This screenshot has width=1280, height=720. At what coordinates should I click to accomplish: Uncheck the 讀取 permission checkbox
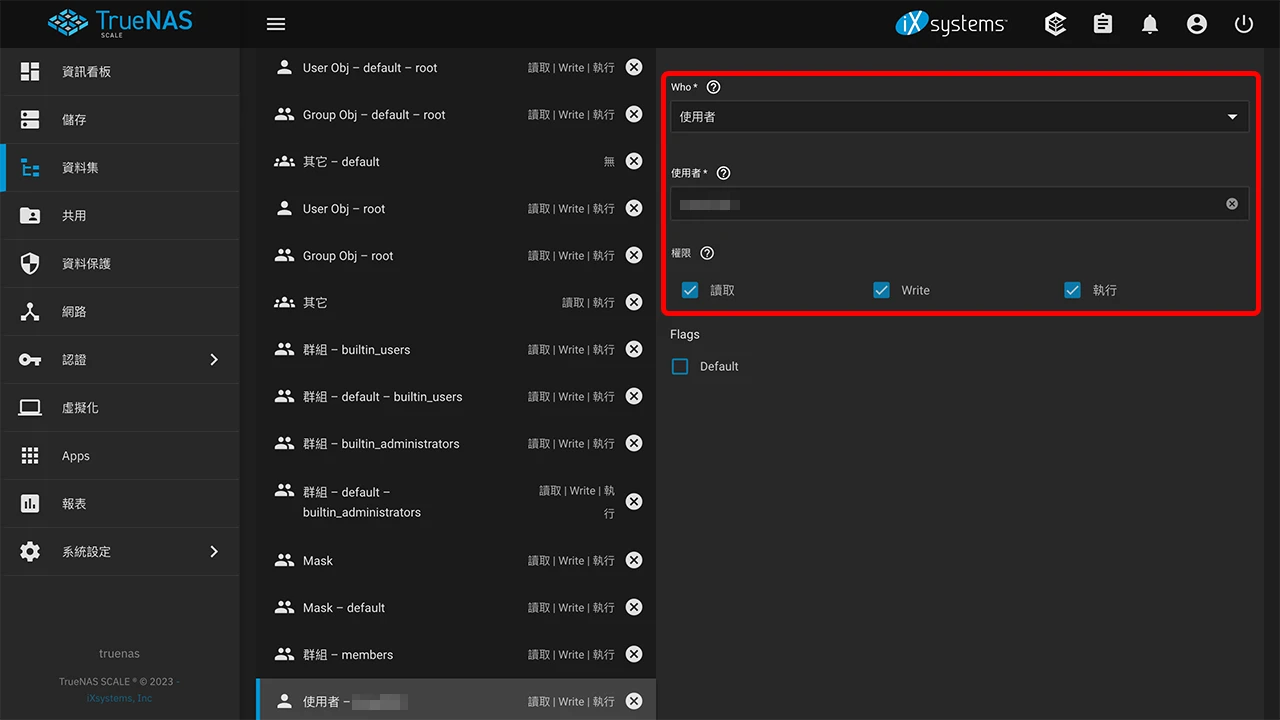[x=690, y=290]
